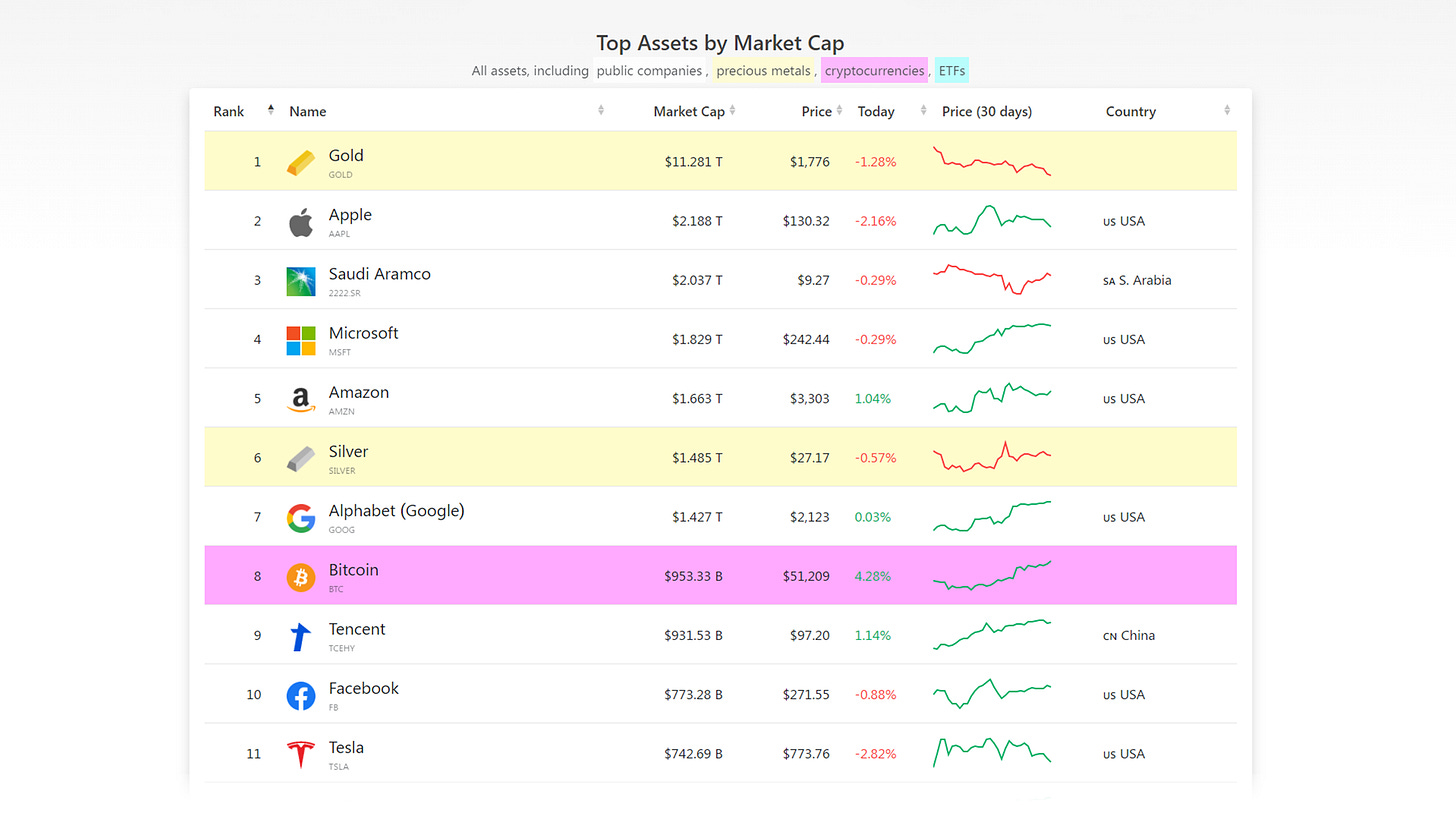Click Gold market cap $11.281 T
Screen dimensions: 1456x819
693,162
